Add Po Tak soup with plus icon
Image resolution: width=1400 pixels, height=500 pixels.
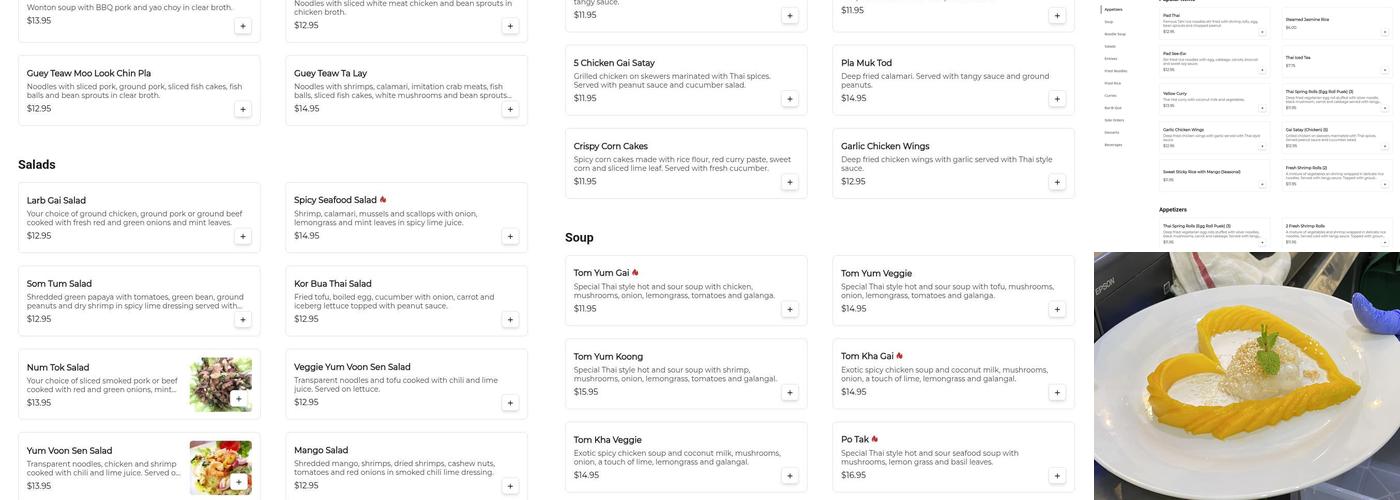coord(1057,476)
